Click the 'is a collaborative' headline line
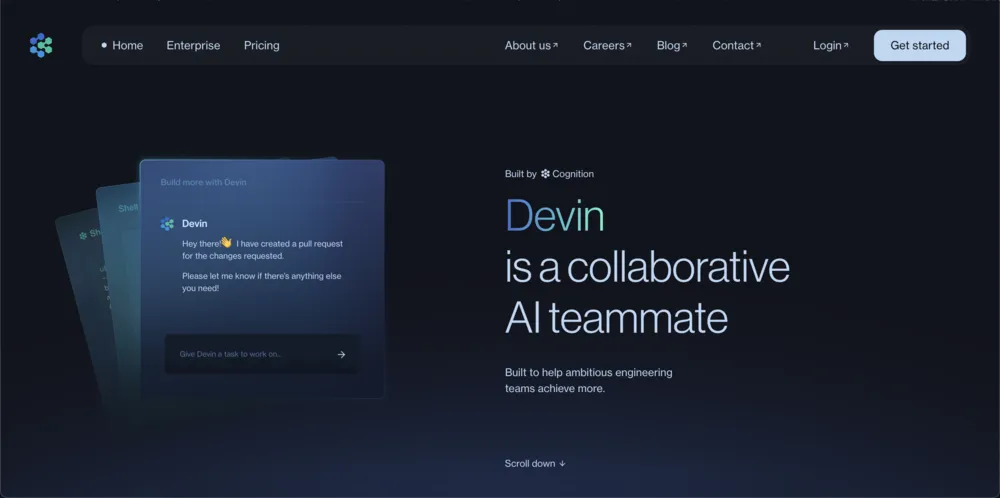 647,267
